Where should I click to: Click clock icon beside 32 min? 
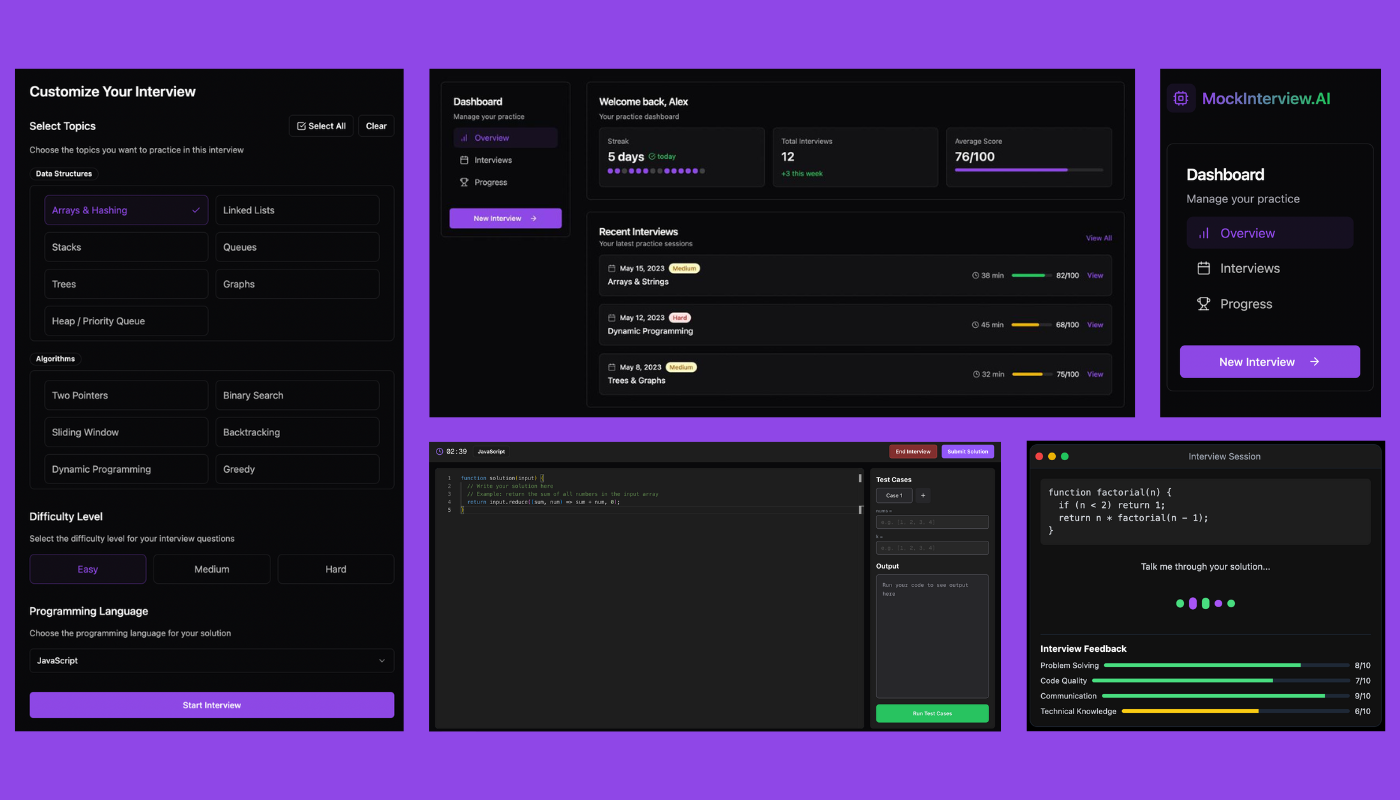tap(975, 374)
